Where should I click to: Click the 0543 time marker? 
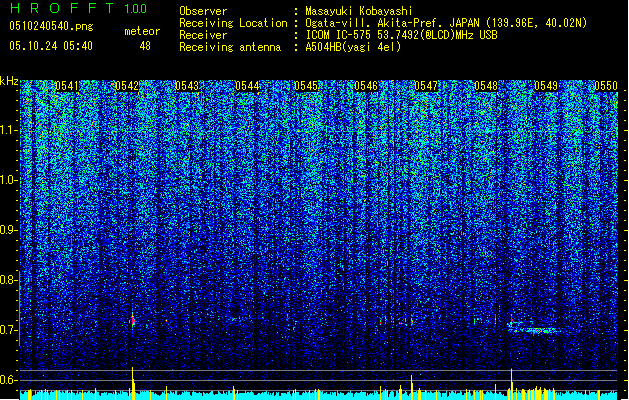click(x=187, y=86)
